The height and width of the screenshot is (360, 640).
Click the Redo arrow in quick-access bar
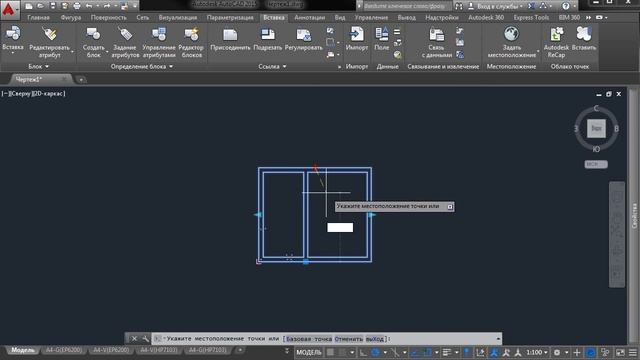[107, 6]
